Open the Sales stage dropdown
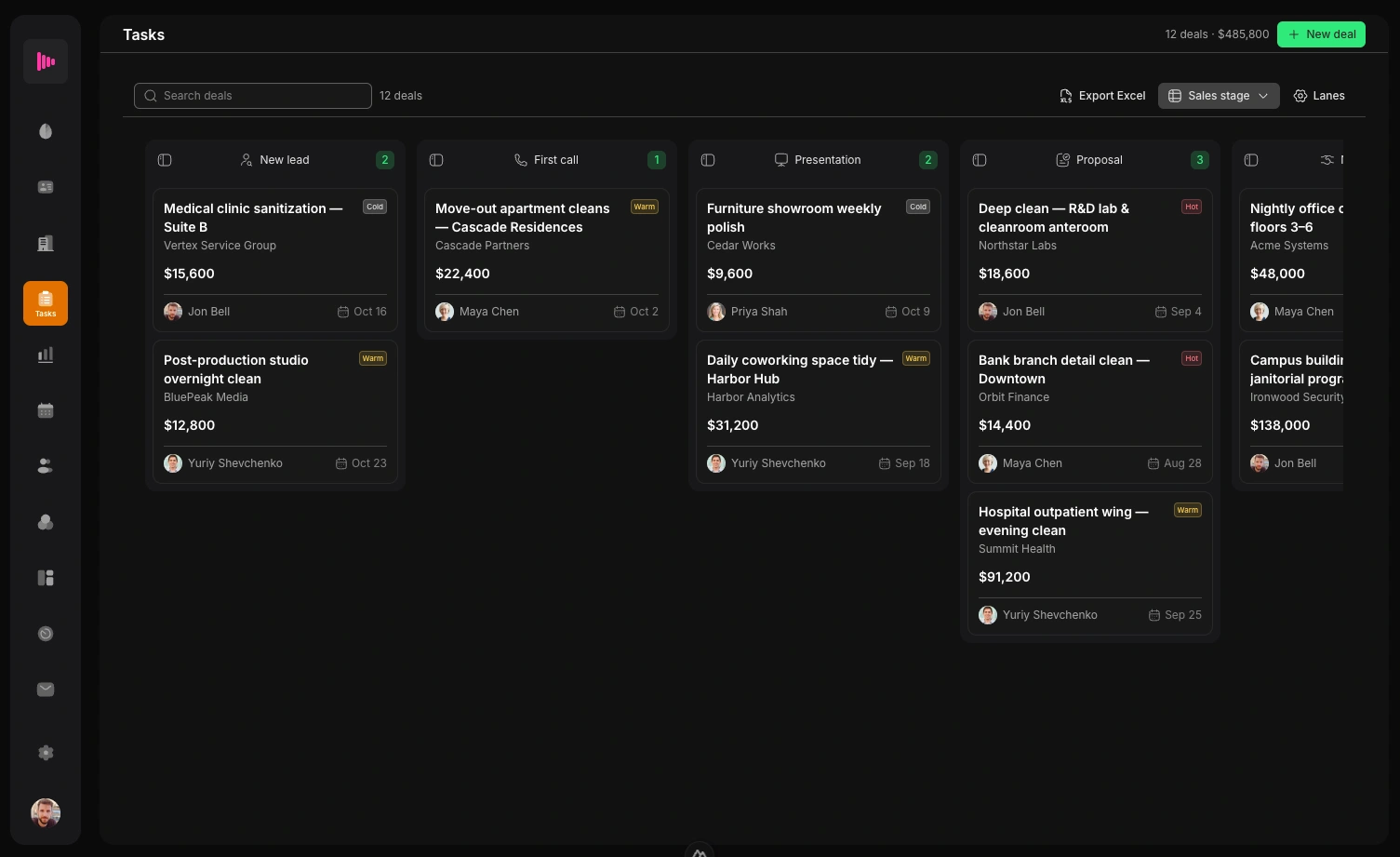Image resolution: width=1400 pixels, height=857 pixels. (x=1219, y=96)
